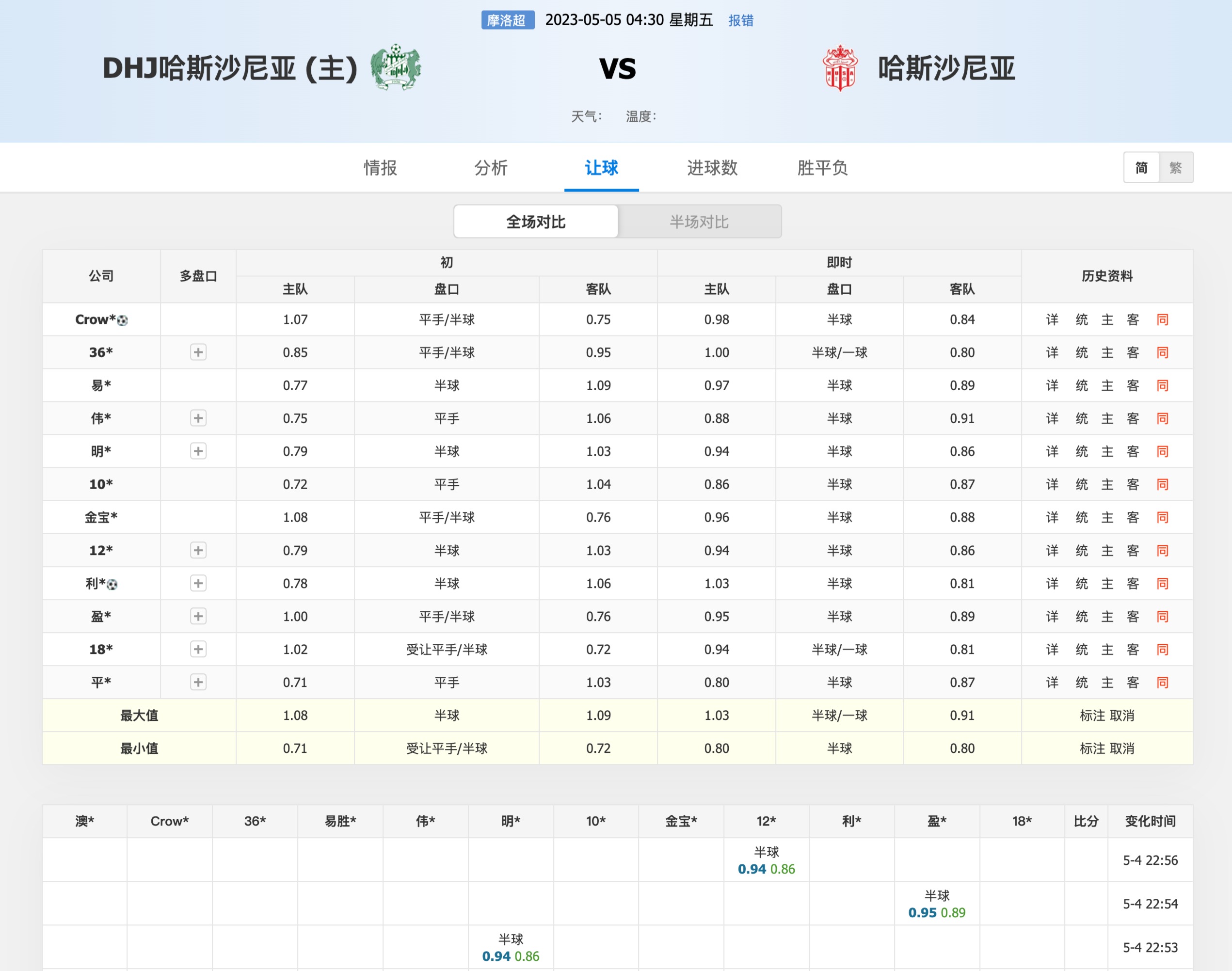The image size is (1232, 971).
Task: Click red 同 link in 明* row
Action: (x=1162, y=451)
